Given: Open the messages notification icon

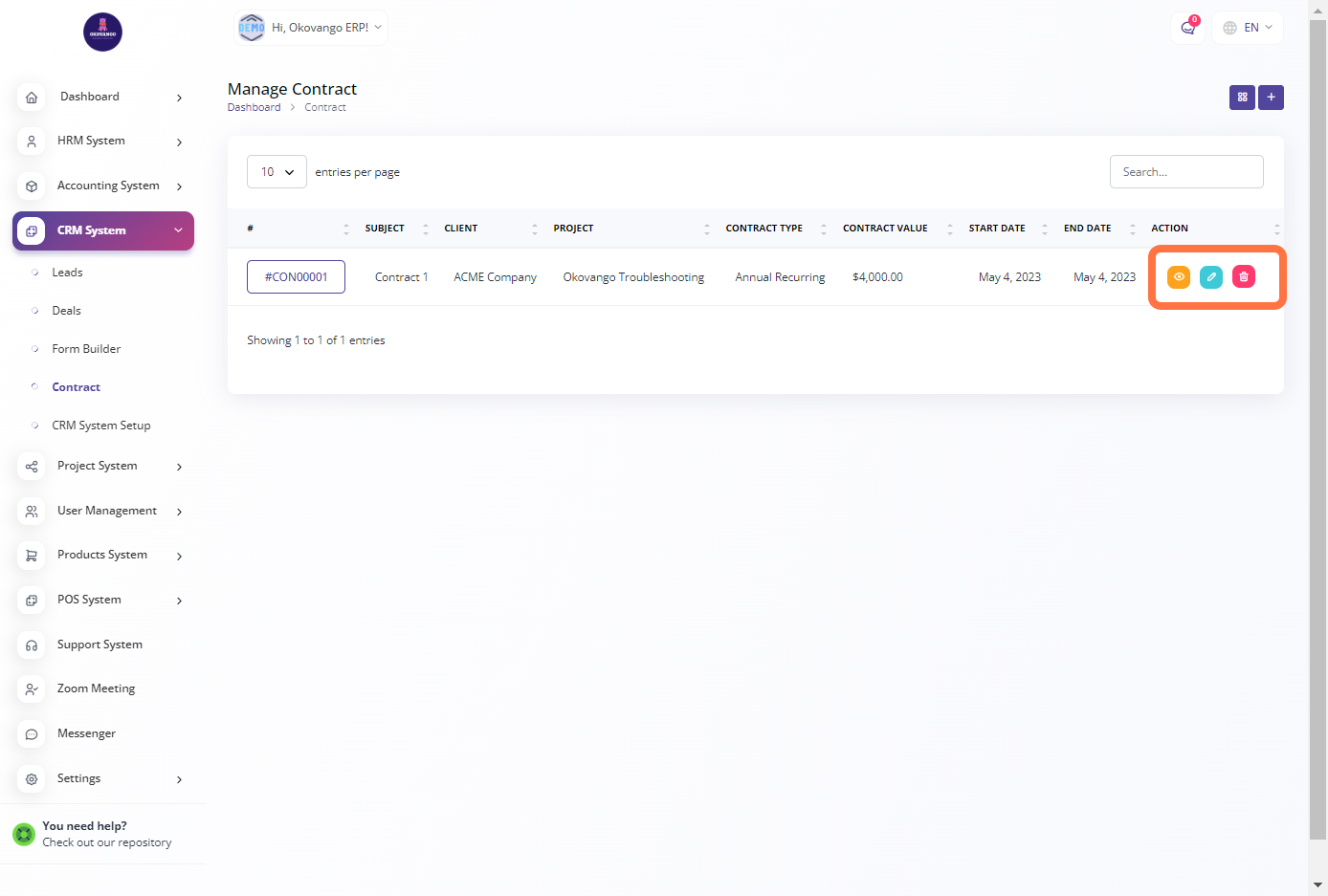Looking at the screenshot, I should click(1187, 28).
